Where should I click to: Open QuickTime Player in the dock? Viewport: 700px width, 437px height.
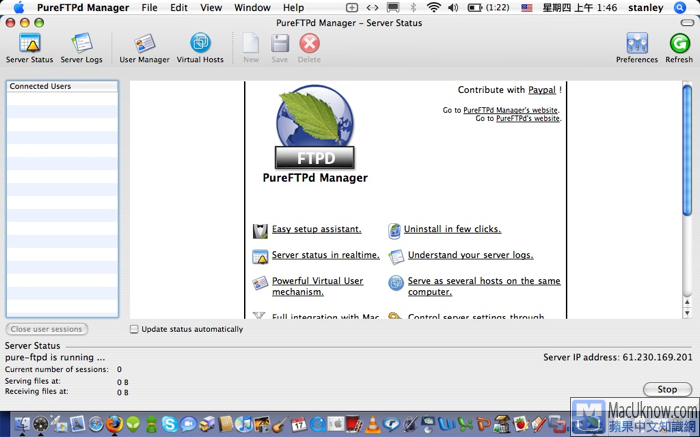click(x=318, y=424)
